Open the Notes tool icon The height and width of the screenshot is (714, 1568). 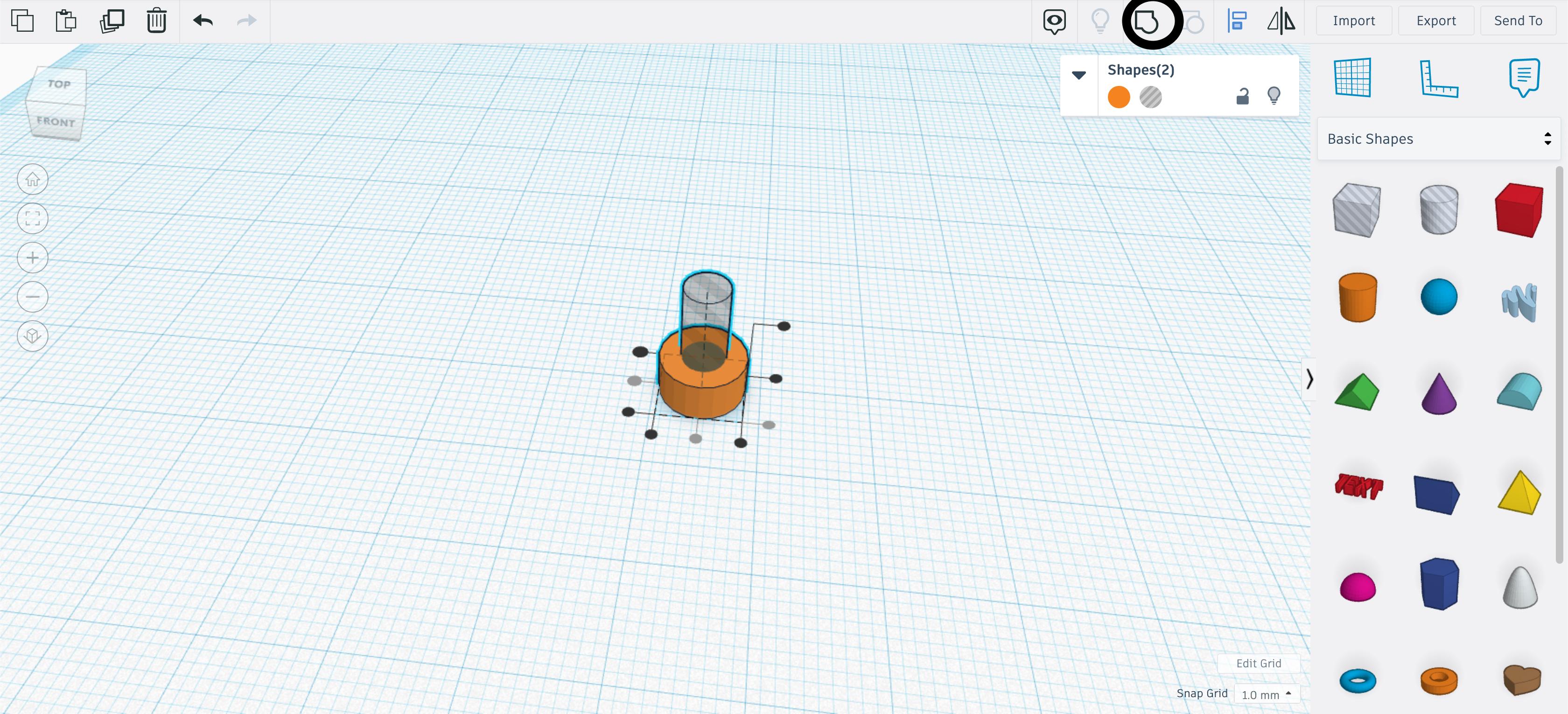(x=1524, y=77)
